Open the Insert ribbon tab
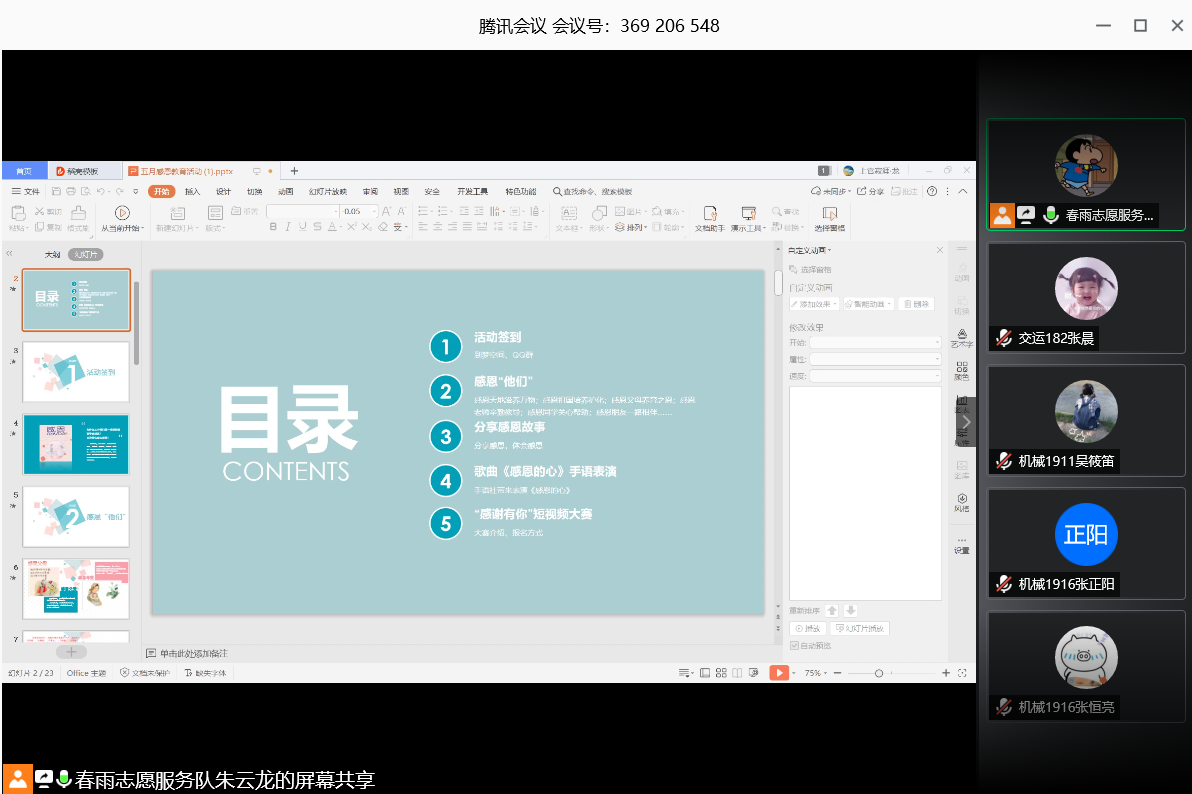 point(192,191)
